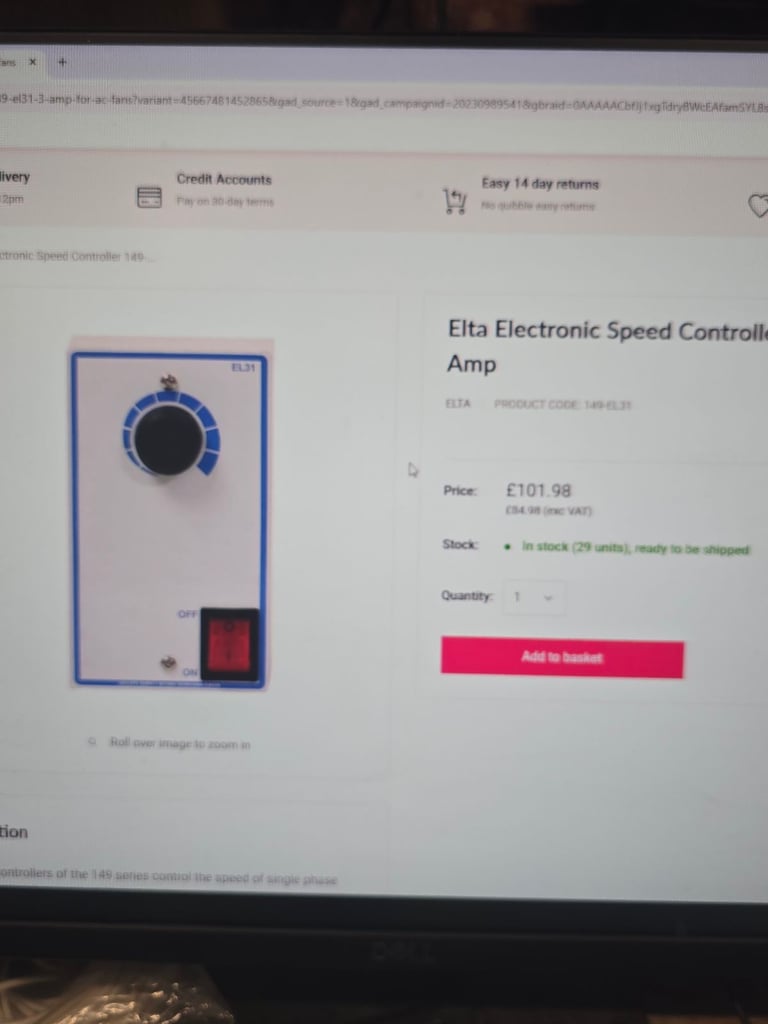Click the ELTA brand link
The width and height of the screenshot is (768, 1024).
(458, 404)
